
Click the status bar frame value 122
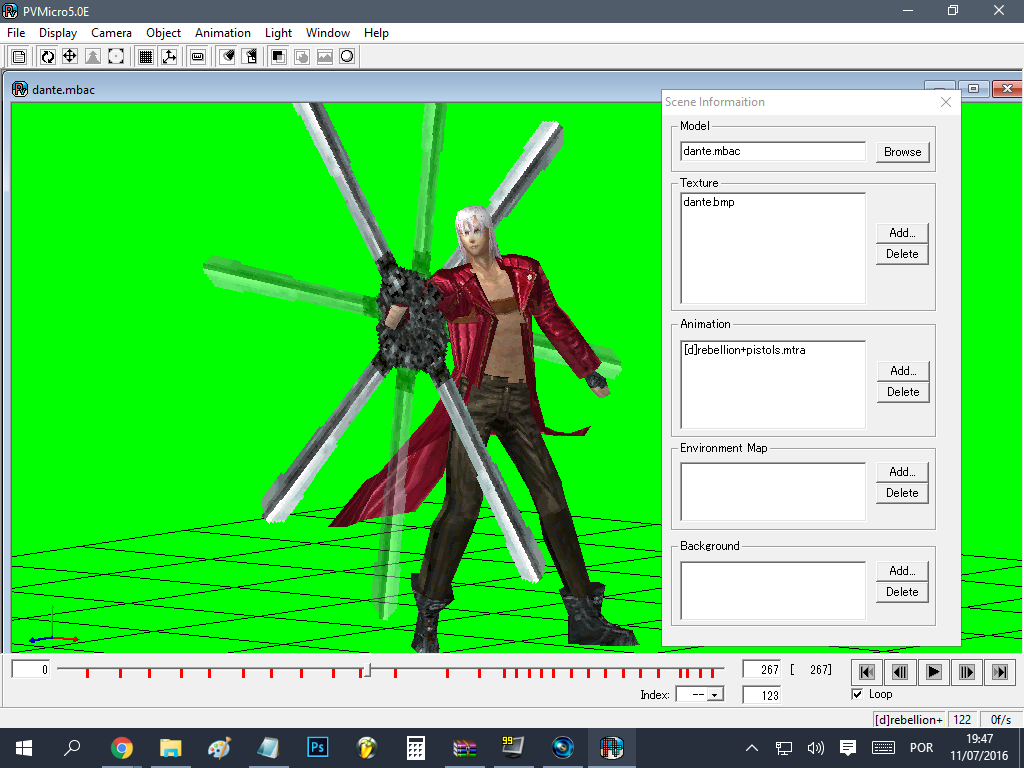pos(962,720)
